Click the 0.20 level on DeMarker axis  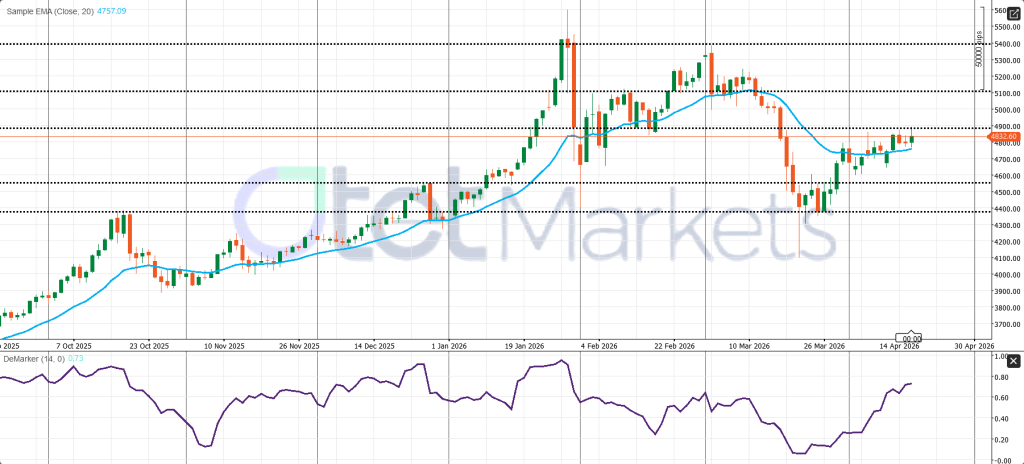[1000, 439]
